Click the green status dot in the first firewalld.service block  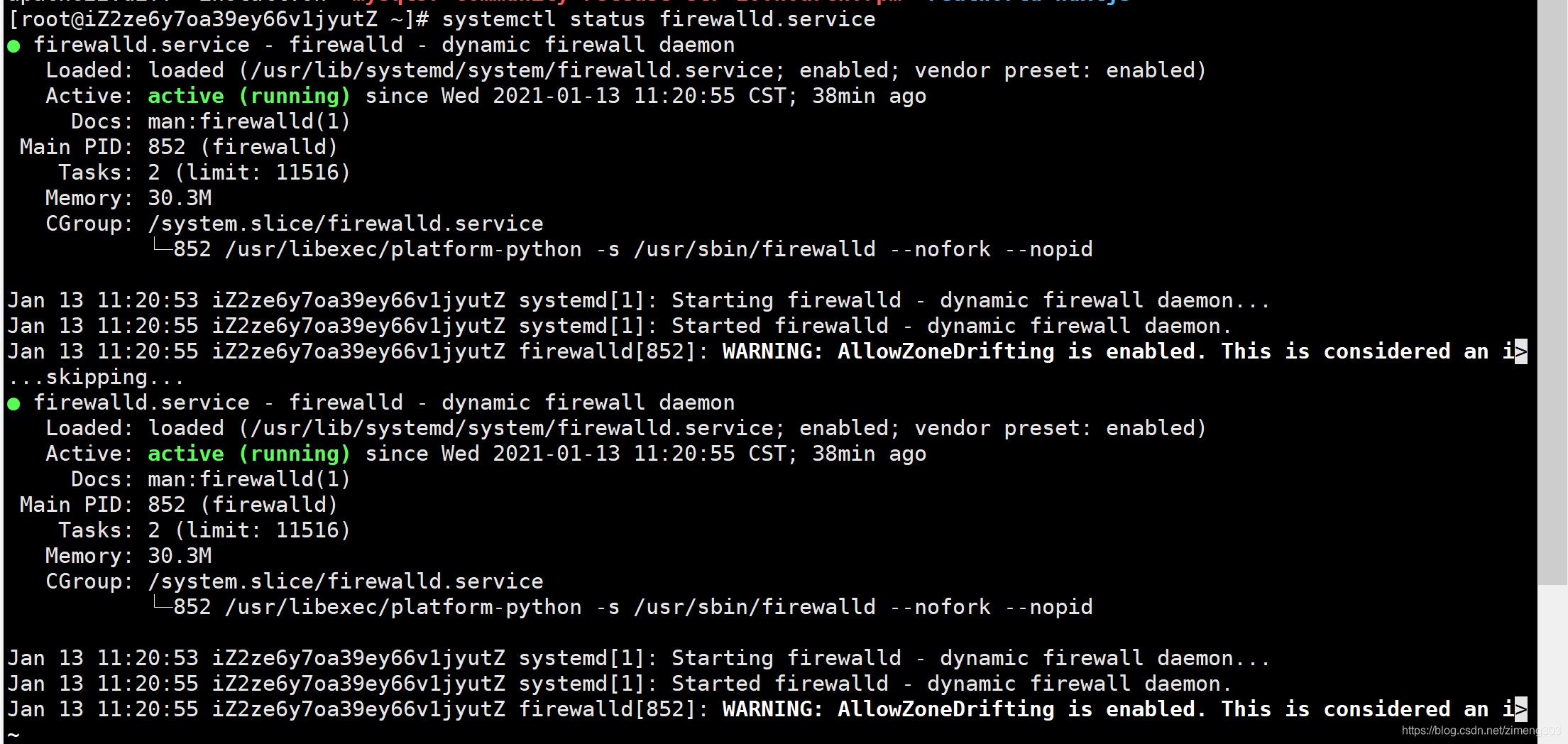13,46
